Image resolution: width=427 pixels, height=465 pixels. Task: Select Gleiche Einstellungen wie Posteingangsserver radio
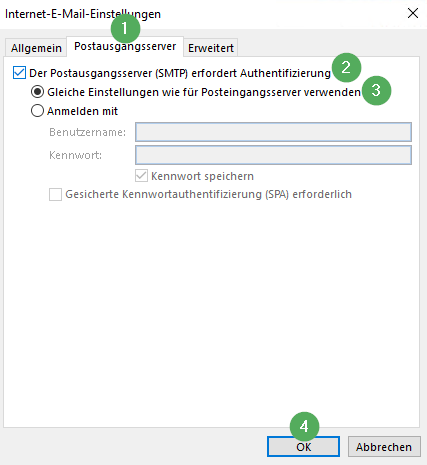pos(37,92)
